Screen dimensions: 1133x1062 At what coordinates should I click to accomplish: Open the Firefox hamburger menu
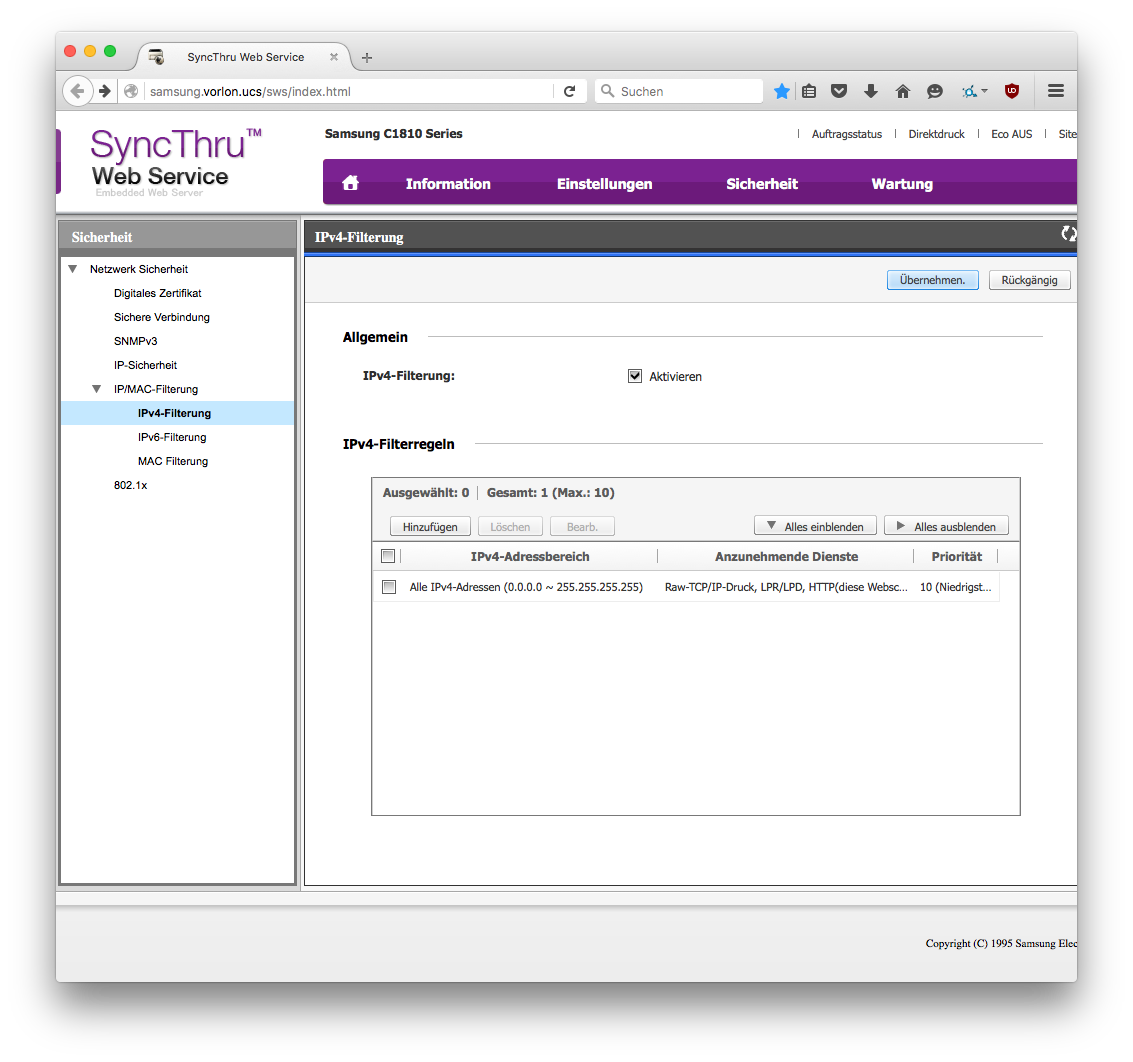[x=1056, y=91]
